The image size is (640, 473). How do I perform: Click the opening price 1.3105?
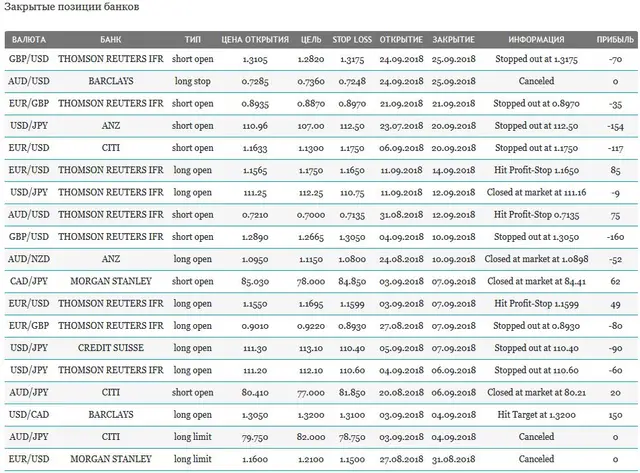255,59
